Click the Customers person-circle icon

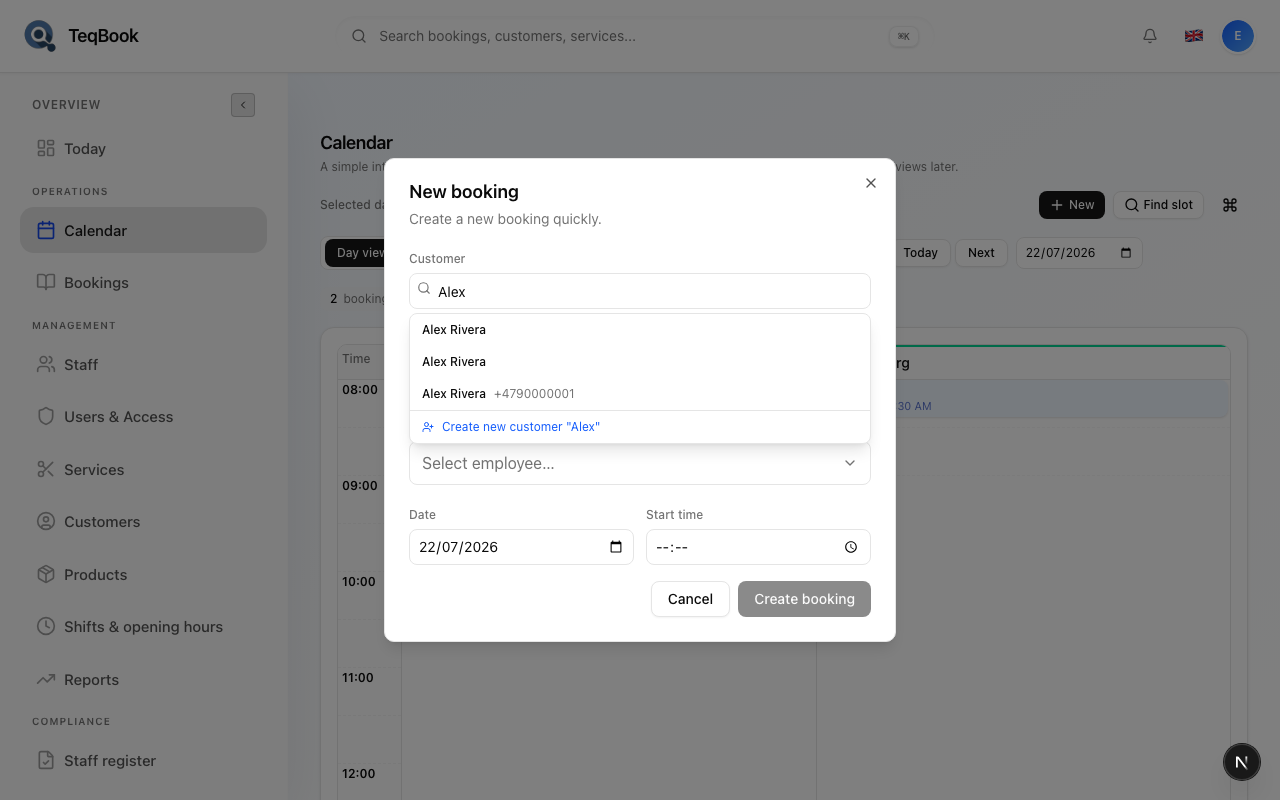pyautogui.click(x=46, y=521)
